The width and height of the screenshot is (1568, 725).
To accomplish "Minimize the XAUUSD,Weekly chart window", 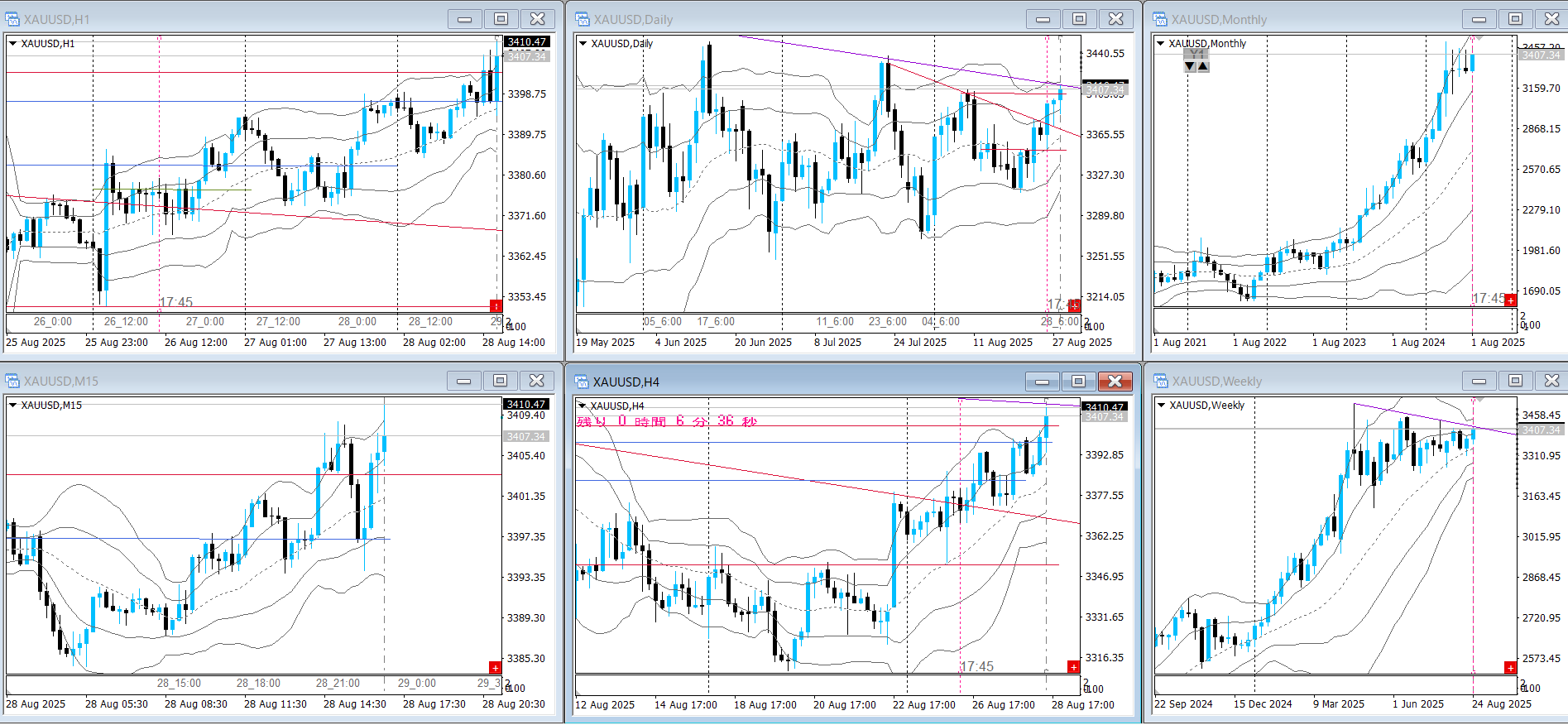I will [x=1479, y=381].
